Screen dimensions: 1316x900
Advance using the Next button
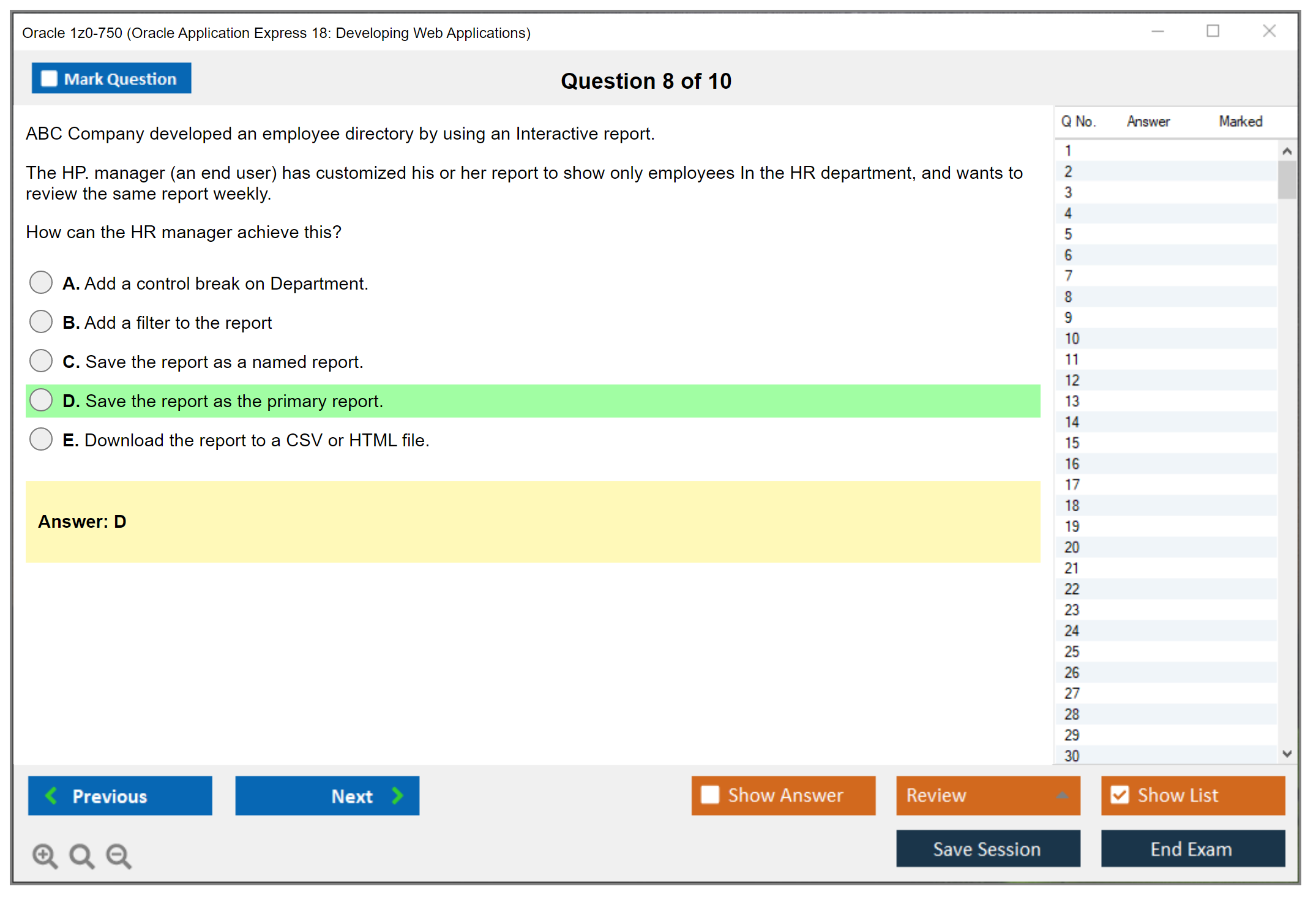point(327,796)
